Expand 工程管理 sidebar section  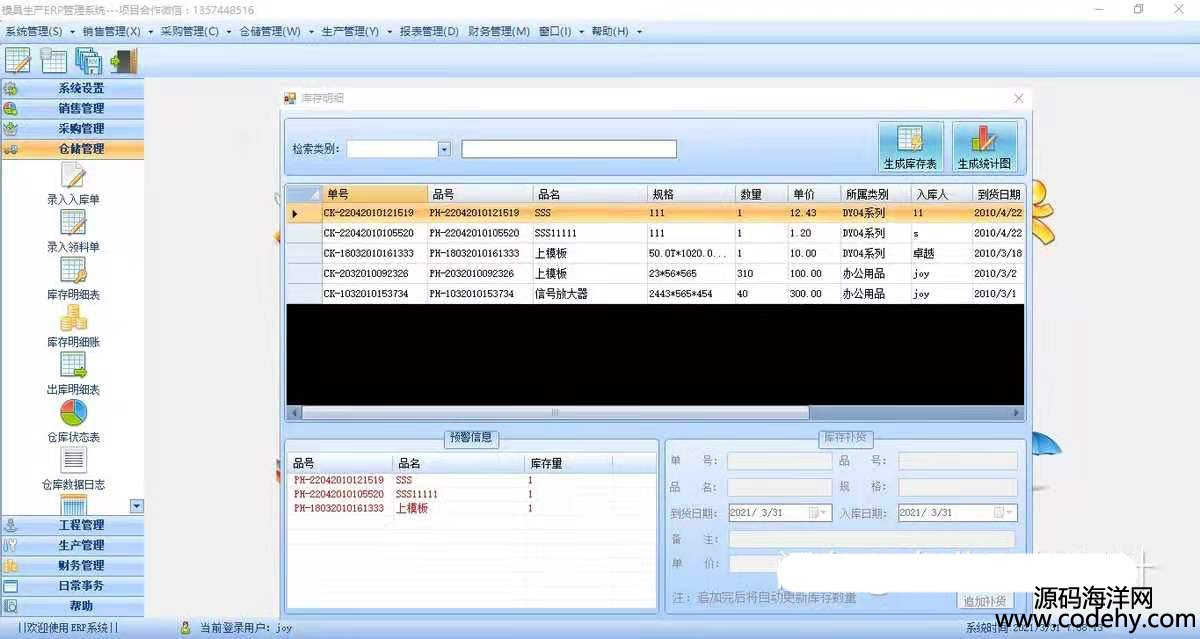[x=72, y=525]
